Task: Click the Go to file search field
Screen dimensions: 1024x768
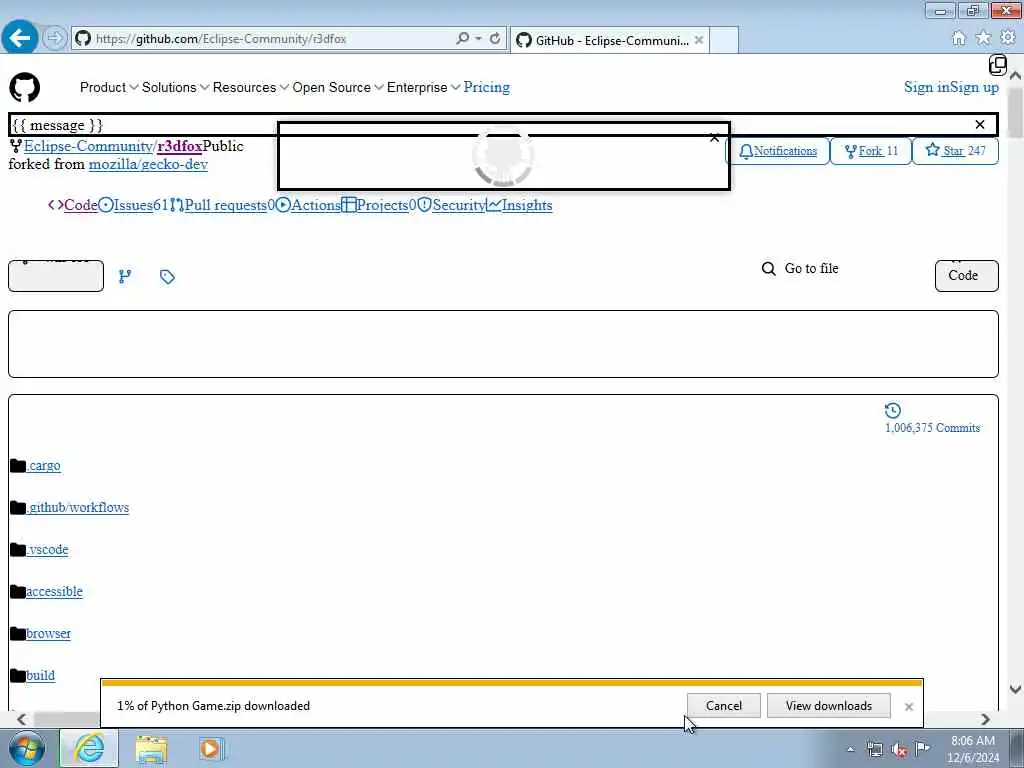Action: pos(811,268)
